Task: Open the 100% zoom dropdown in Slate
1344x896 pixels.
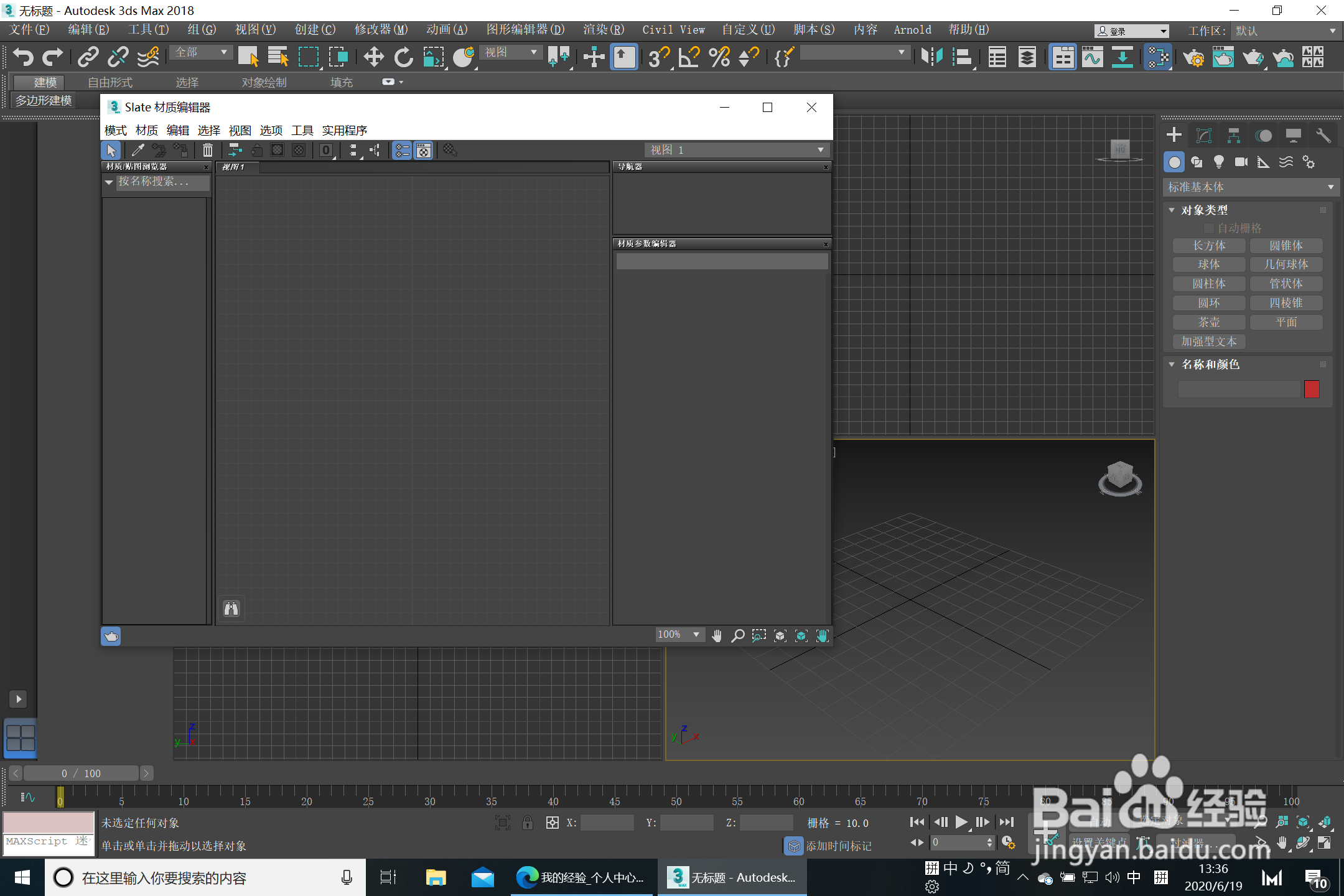Action: point(679,635)
